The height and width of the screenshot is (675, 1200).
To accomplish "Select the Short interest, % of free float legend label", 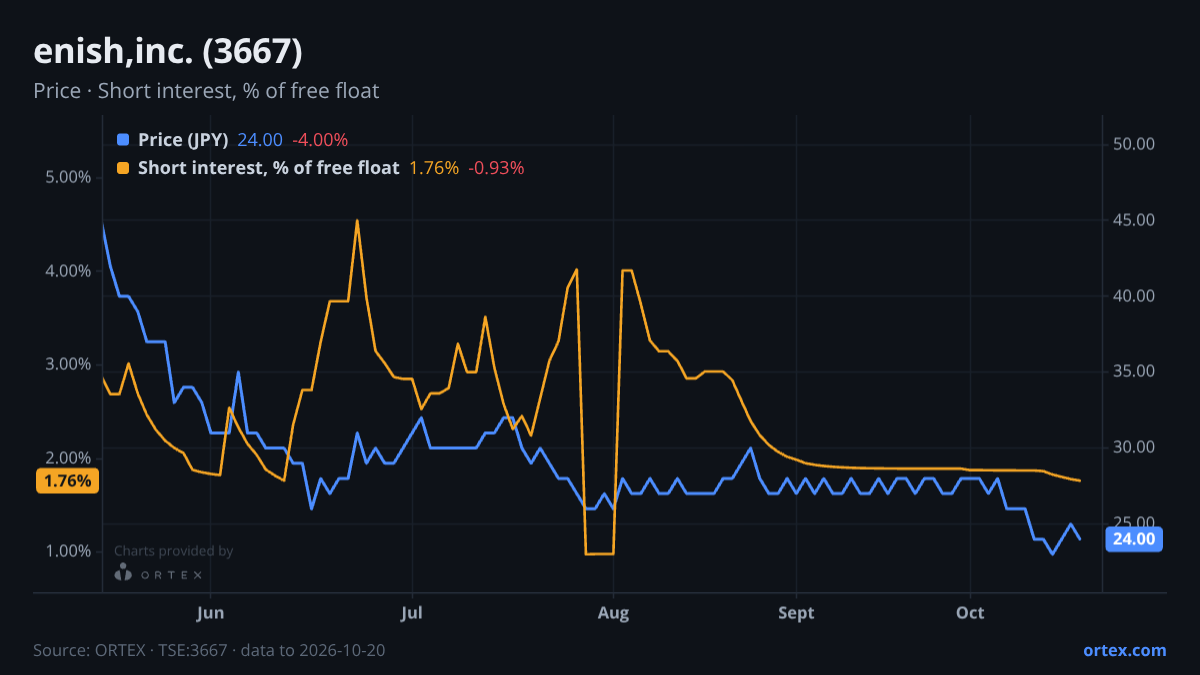I will pos(269,168).
